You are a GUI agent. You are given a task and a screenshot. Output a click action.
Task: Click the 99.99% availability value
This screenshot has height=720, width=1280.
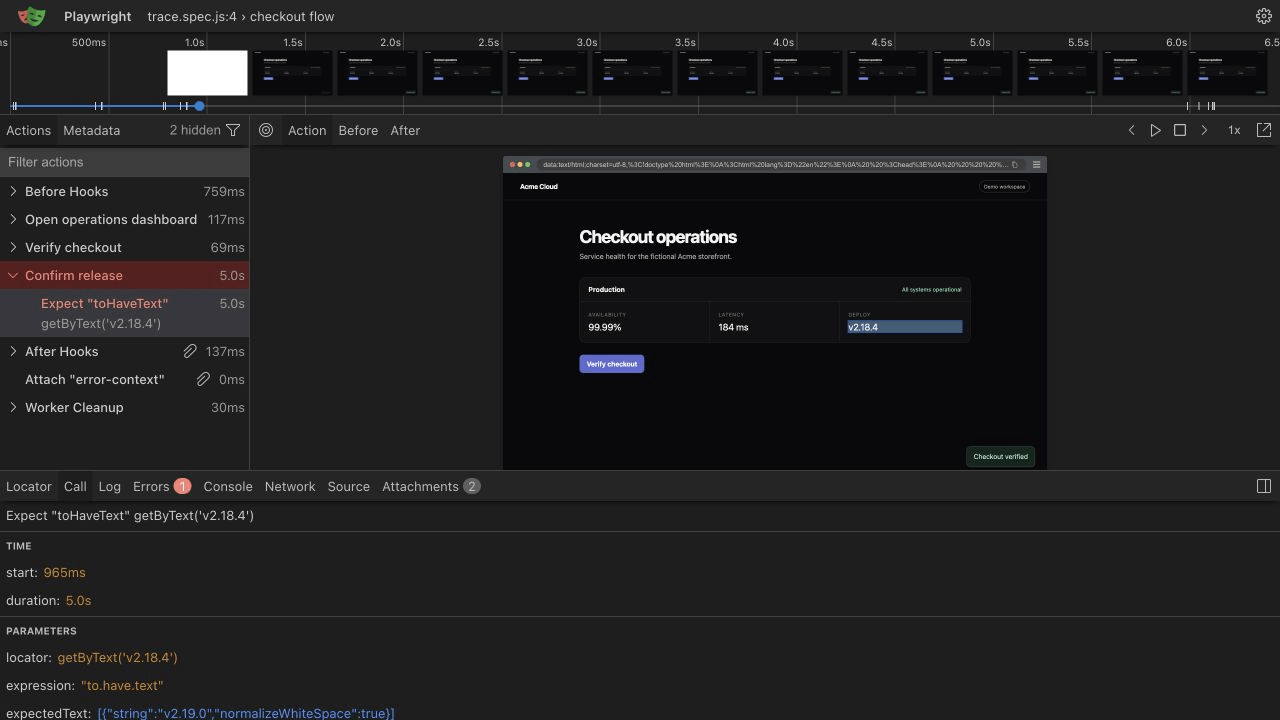[605, 327]
